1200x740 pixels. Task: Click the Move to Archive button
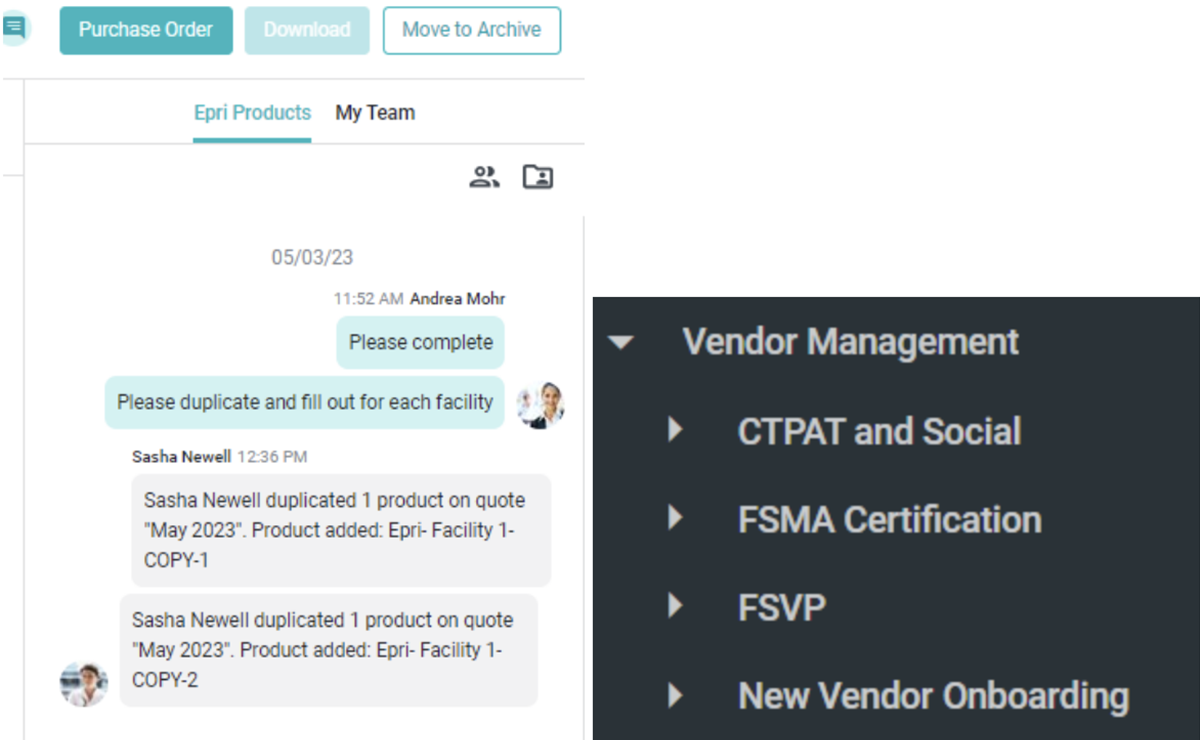coord(471,30)
